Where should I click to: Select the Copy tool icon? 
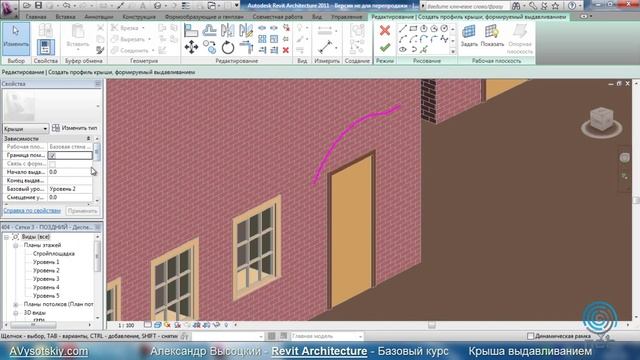pos(209,47)
